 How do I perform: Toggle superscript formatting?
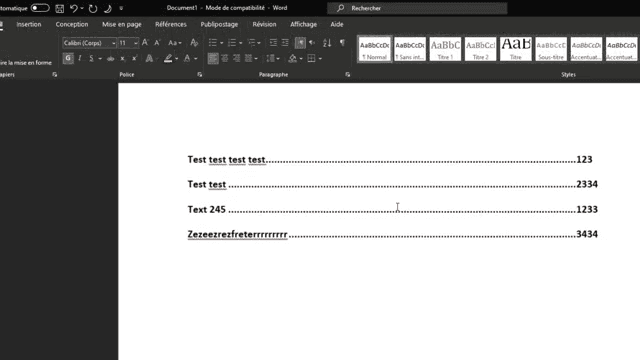click(134, 58)
